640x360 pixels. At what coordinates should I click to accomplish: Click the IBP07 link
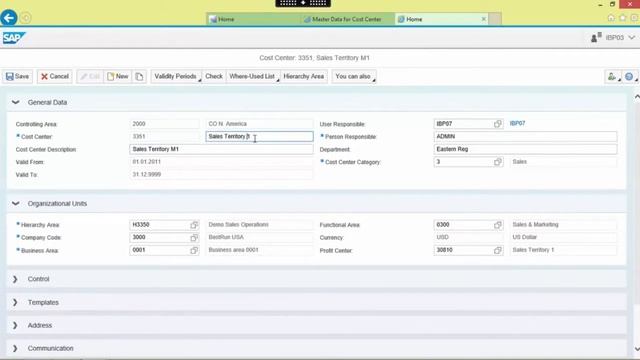pyautogui.click(x=517, y=123)
